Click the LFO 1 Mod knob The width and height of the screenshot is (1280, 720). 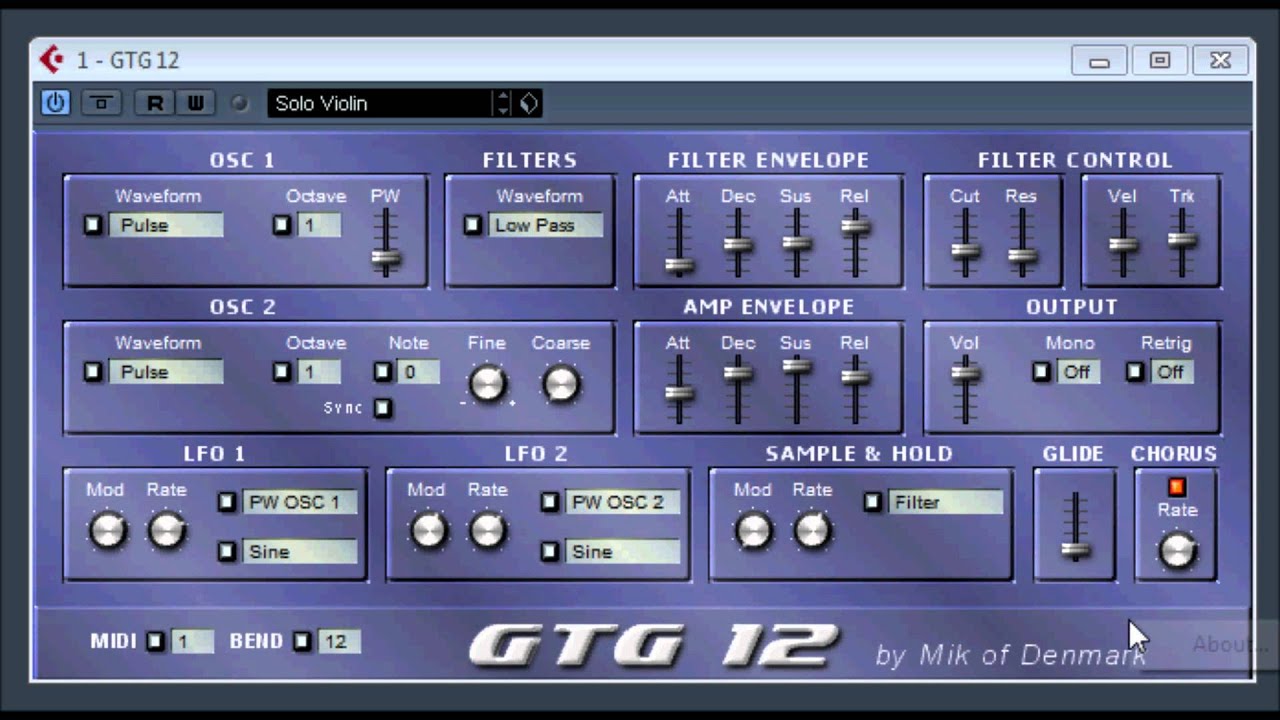[108, 531]
